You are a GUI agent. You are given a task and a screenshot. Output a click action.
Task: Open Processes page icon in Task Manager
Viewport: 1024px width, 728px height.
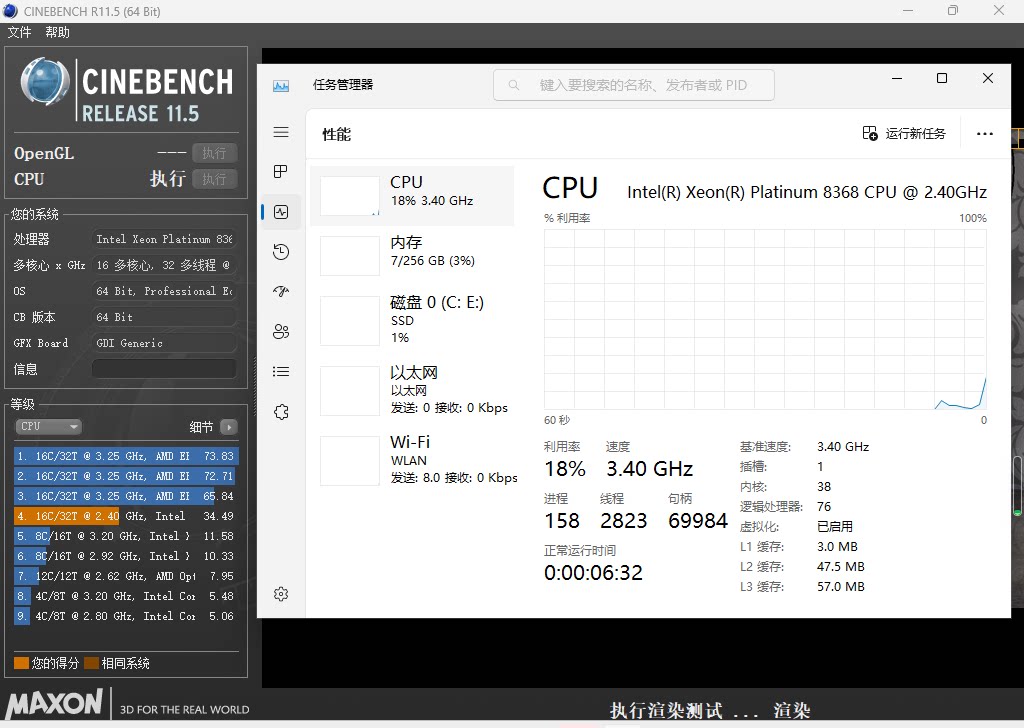pyautogui.click(x=281, y=172)
